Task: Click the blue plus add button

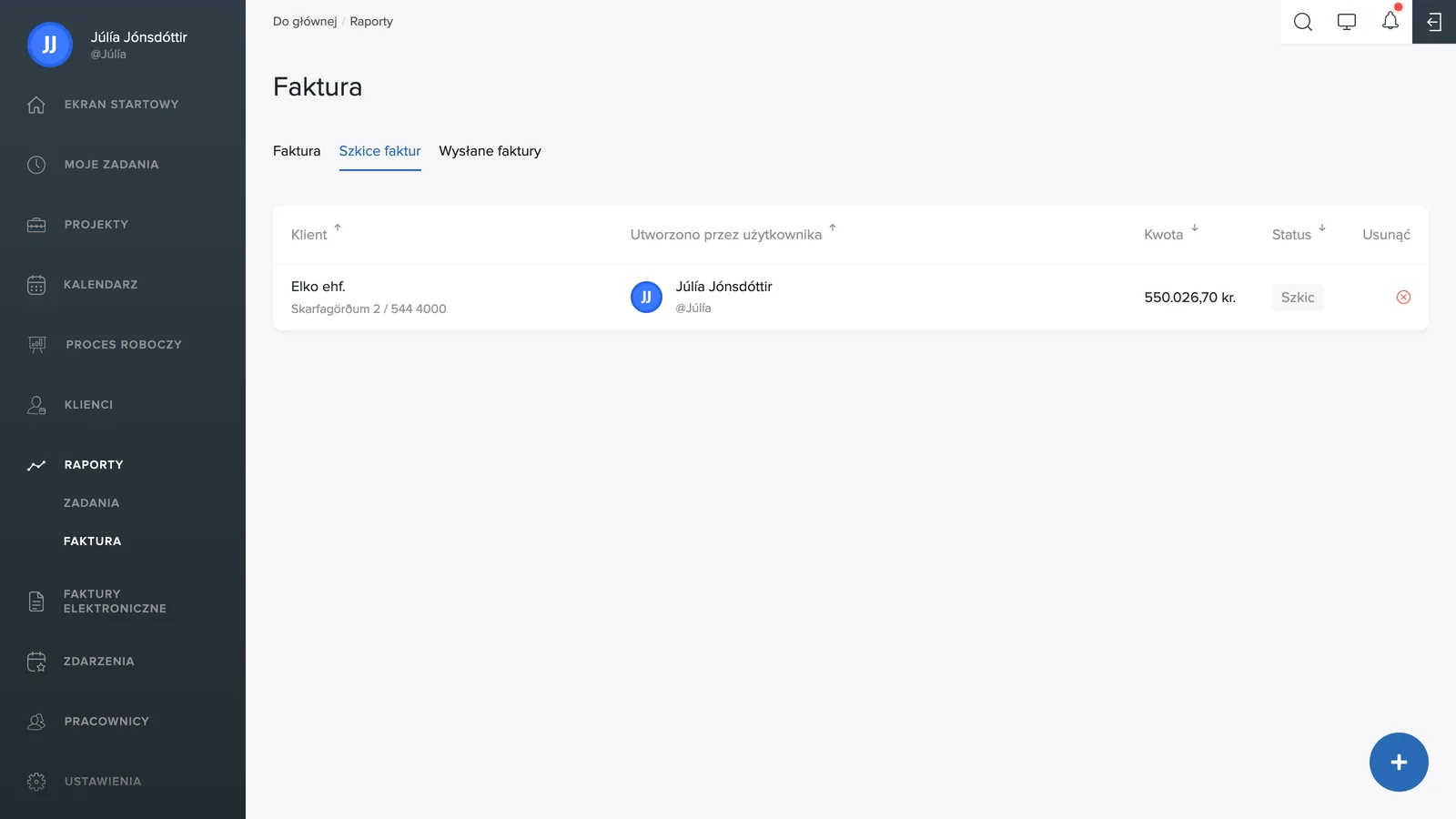Action: (x=1399, y=762)
